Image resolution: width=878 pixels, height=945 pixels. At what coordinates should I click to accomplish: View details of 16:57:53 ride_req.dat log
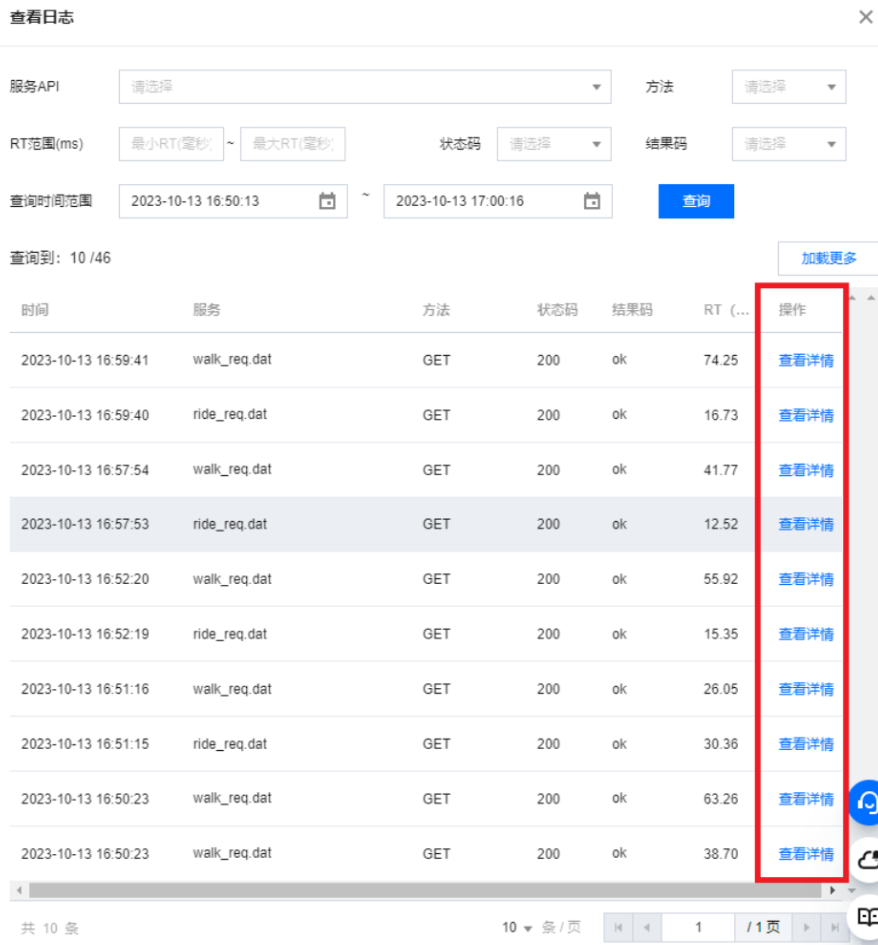click(x=806, y=524)
